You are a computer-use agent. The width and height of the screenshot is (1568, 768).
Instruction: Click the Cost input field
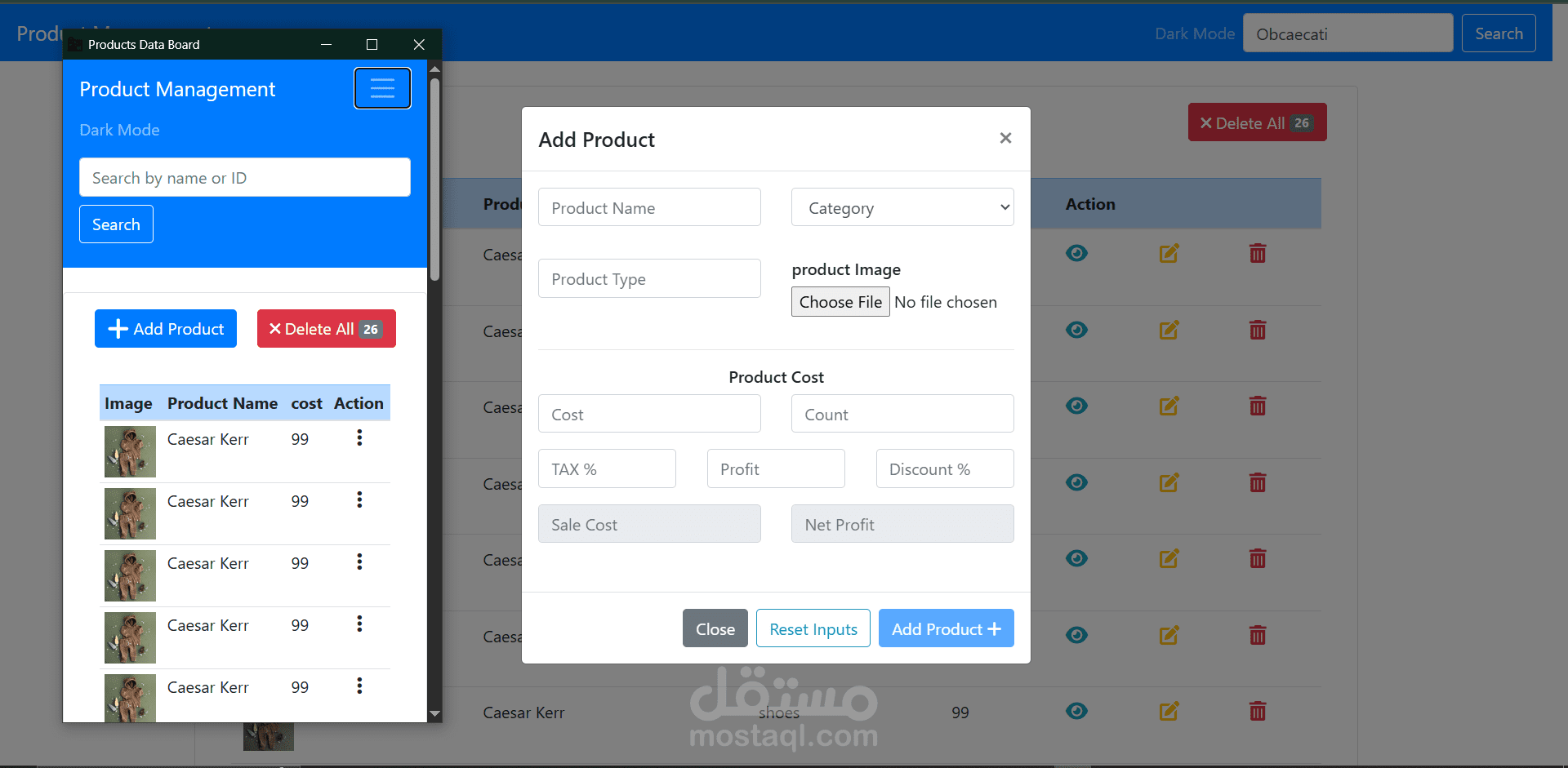649,414
